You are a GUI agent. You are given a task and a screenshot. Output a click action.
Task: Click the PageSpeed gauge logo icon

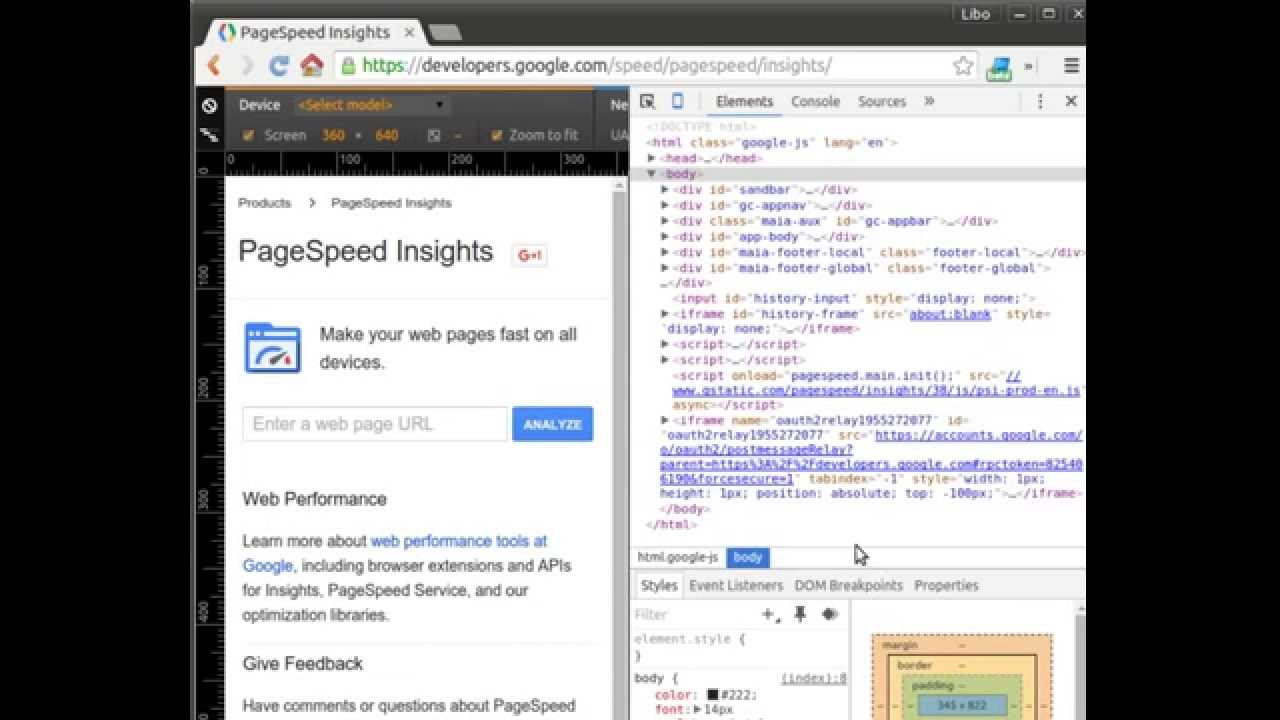point(273,348)
